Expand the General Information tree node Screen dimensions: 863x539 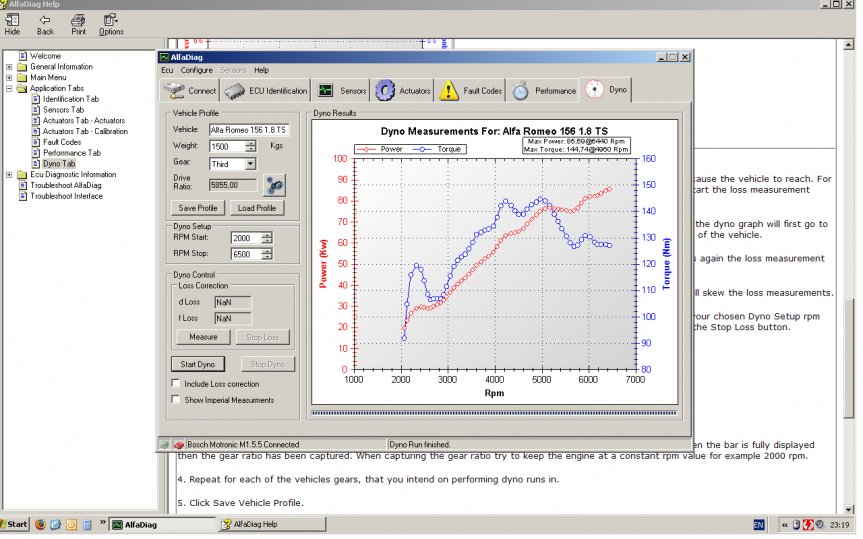9,67
